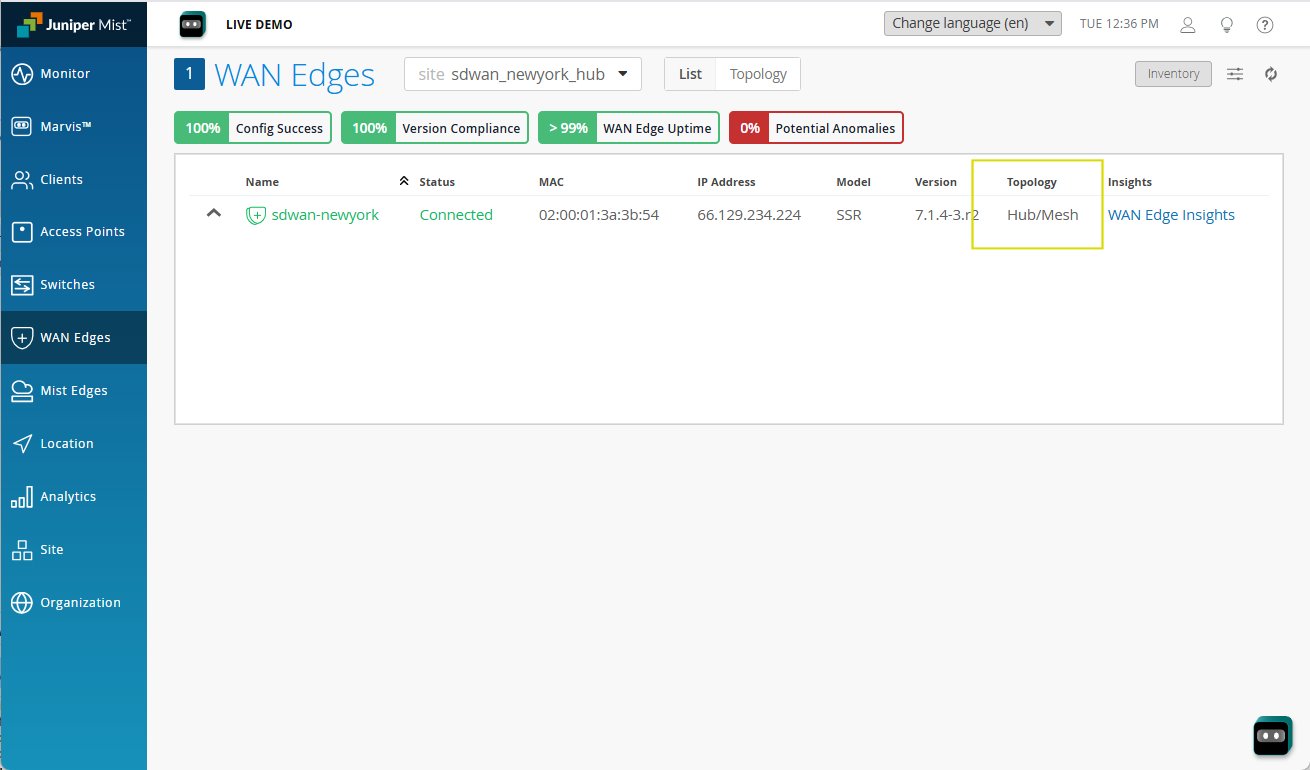Click the Insights column header
The height and width of the screenshot is (770, 1310).
(x=1130, y=182)
